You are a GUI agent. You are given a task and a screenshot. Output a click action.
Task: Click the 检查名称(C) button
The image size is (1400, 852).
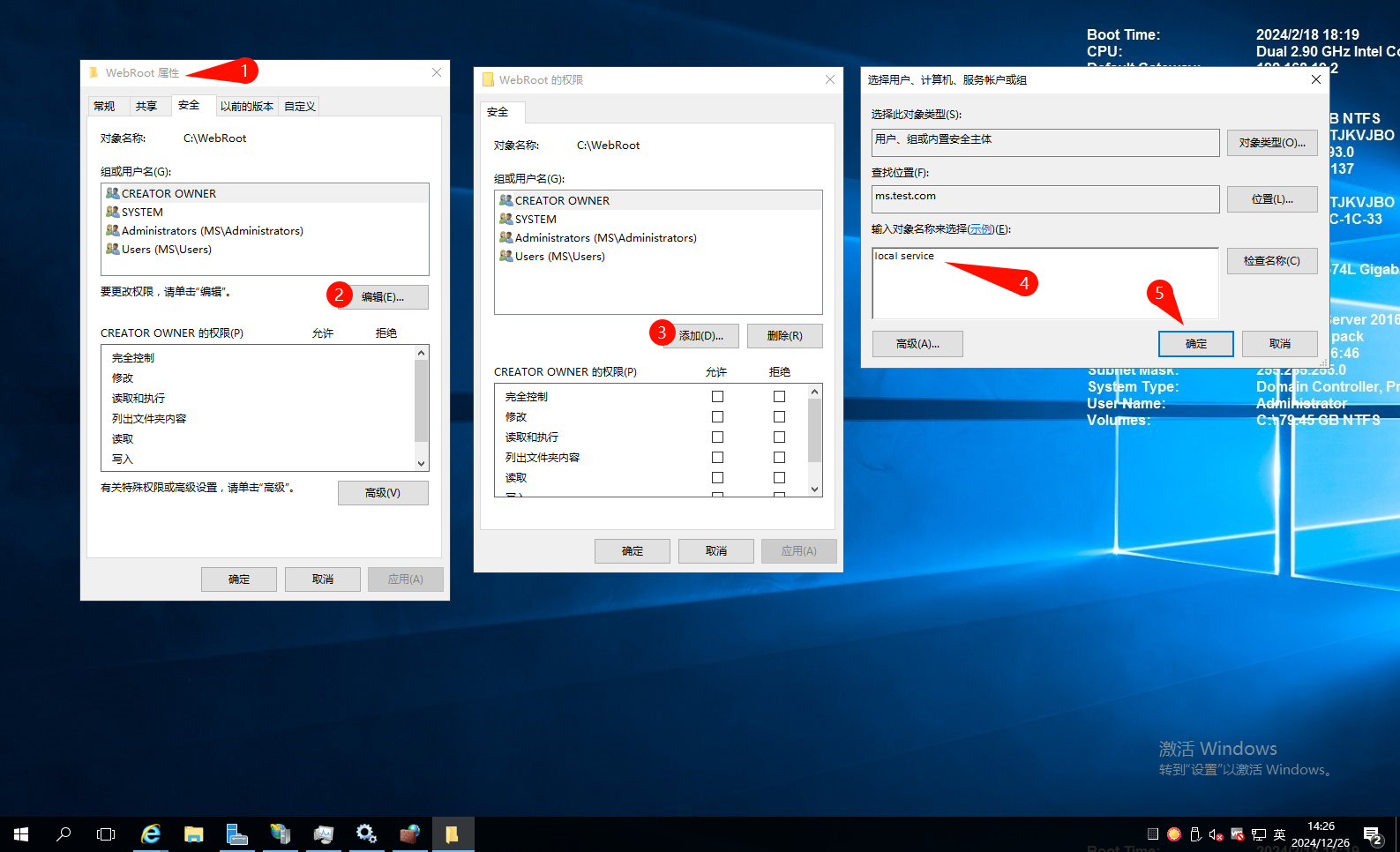coord(1272,261)
